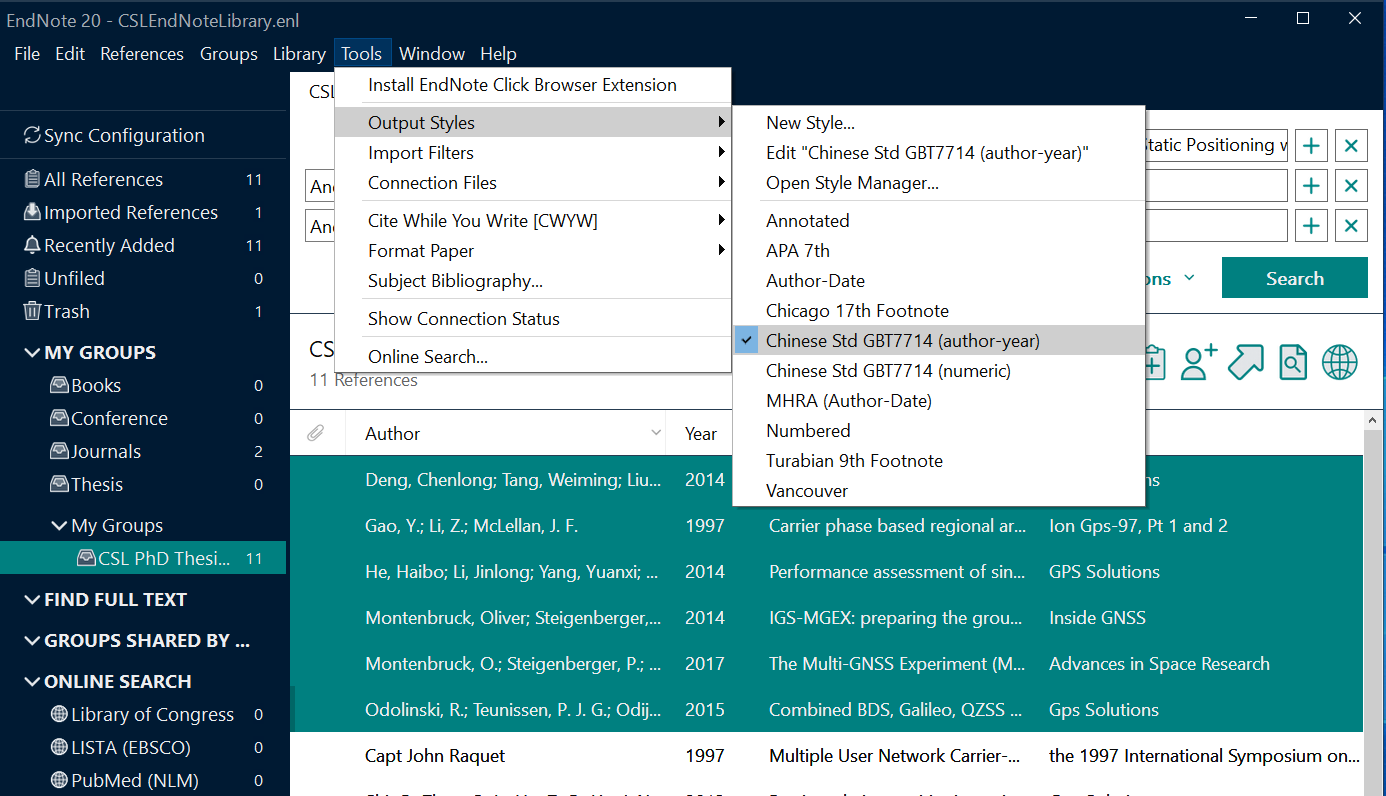Viewport: 1386px width, 796px height.
Task: Open the Edit menu
Action: [x=70, y=54]
